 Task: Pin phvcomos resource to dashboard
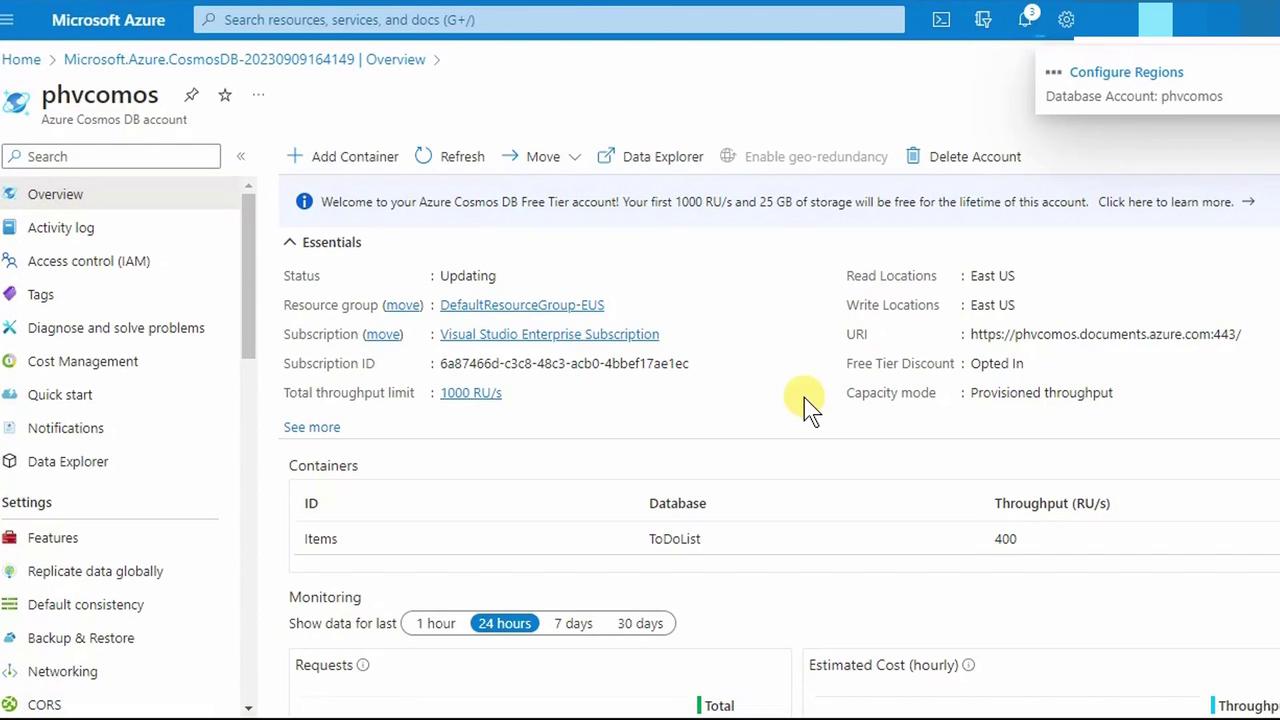(x=191, y=95)
